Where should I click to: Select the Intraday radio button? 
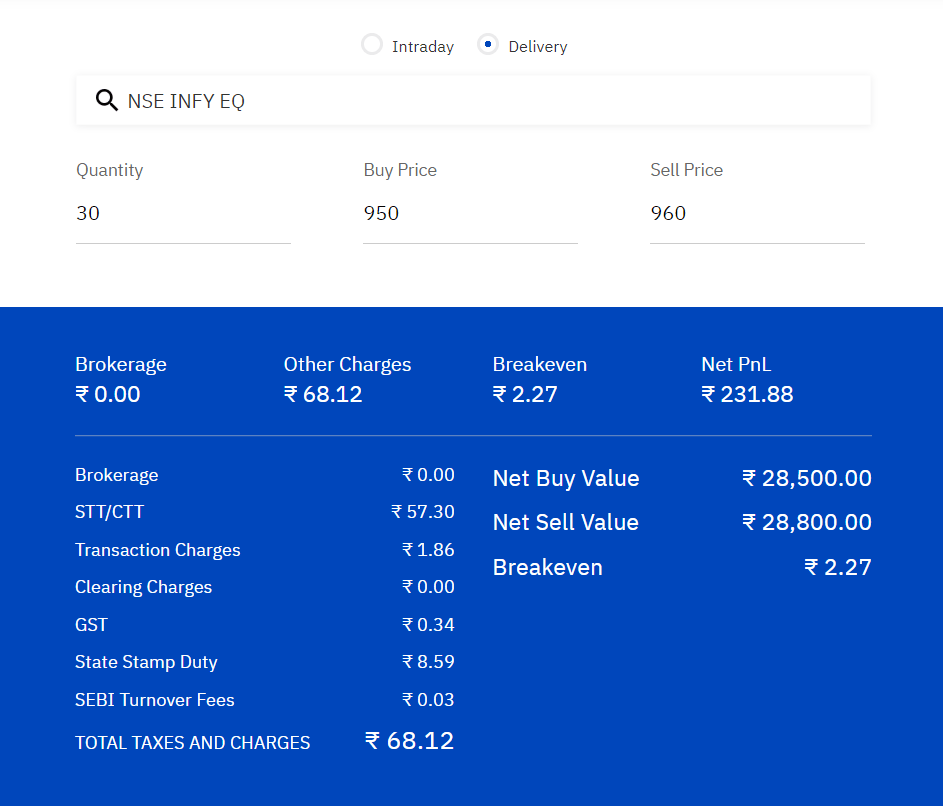(372, 45)
